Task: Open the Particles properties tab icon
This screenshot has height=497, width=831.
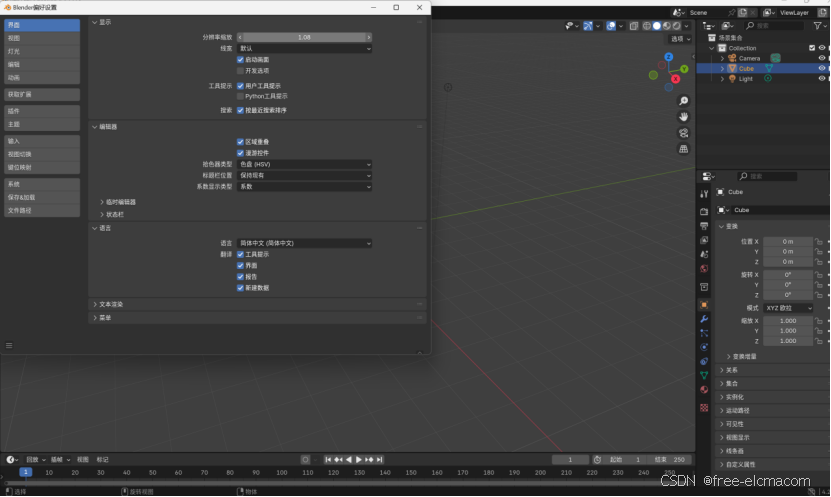Action: pyautogui.click(x=704, y=333)
